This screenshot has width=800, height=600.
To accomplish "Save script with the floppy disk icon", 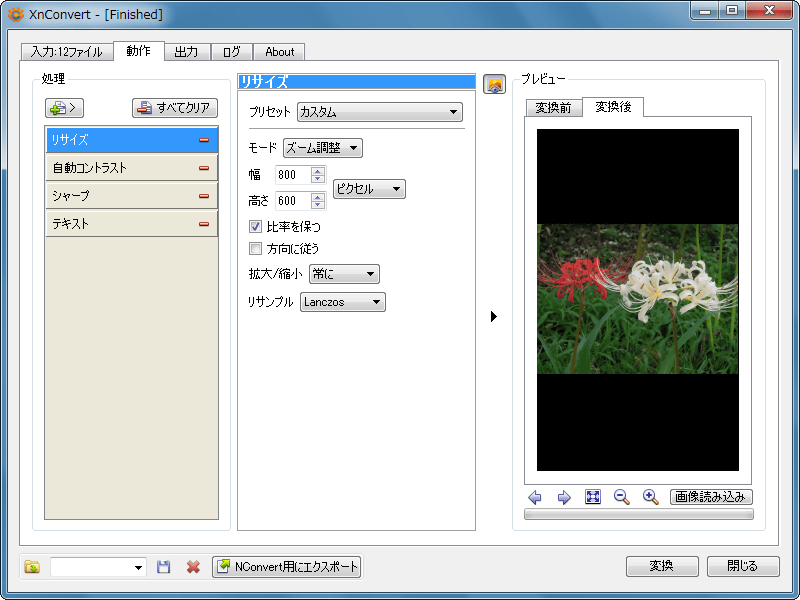I will pyautogui.click(x=163, y=567).
